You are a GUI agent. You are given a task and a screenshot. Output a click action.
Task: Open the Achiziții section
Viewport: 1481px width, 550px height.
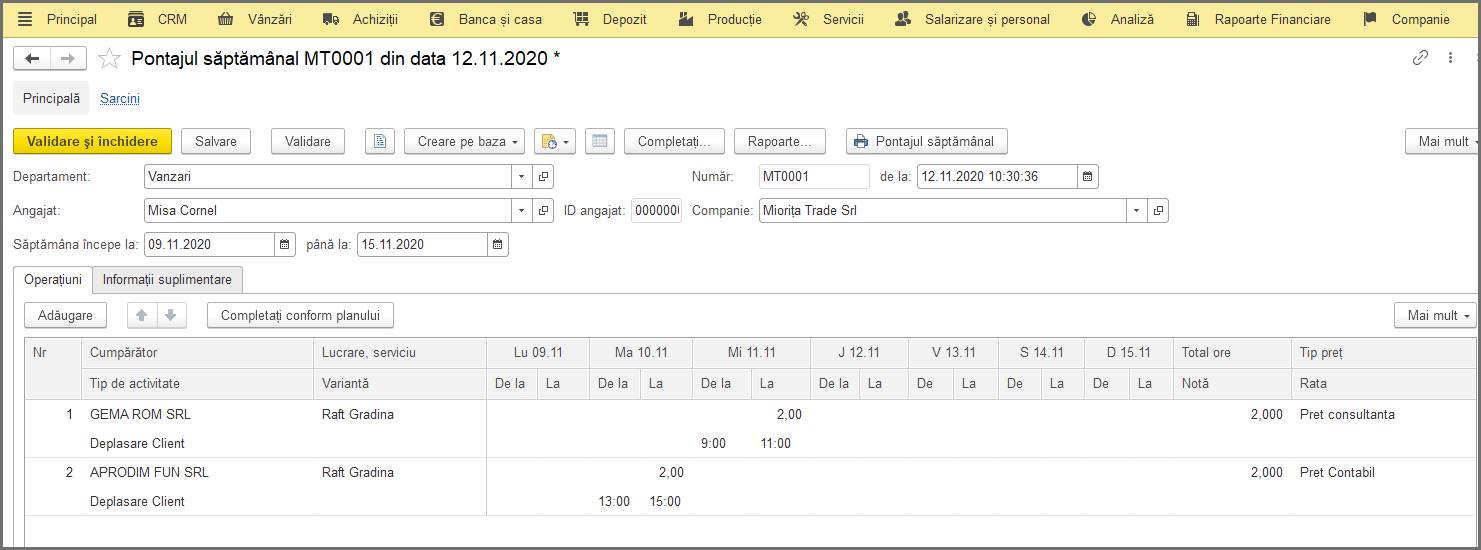coord(360,19)
